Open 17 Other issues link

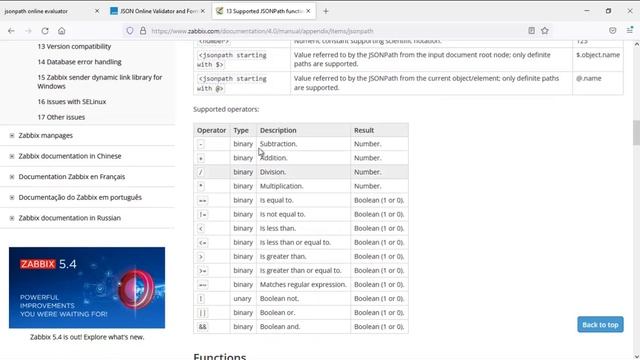(61, 117)
